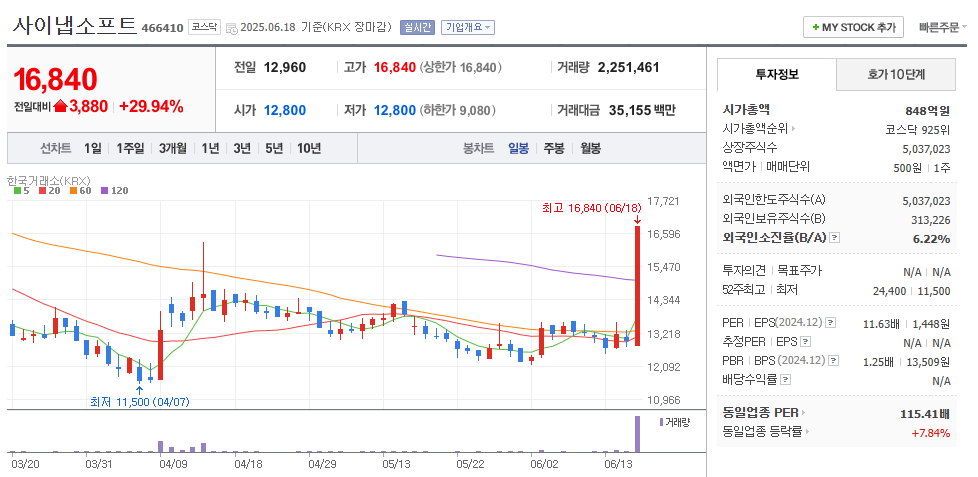
Task: Open the 호가10단계 tab
Action: (x=896, y=74)
